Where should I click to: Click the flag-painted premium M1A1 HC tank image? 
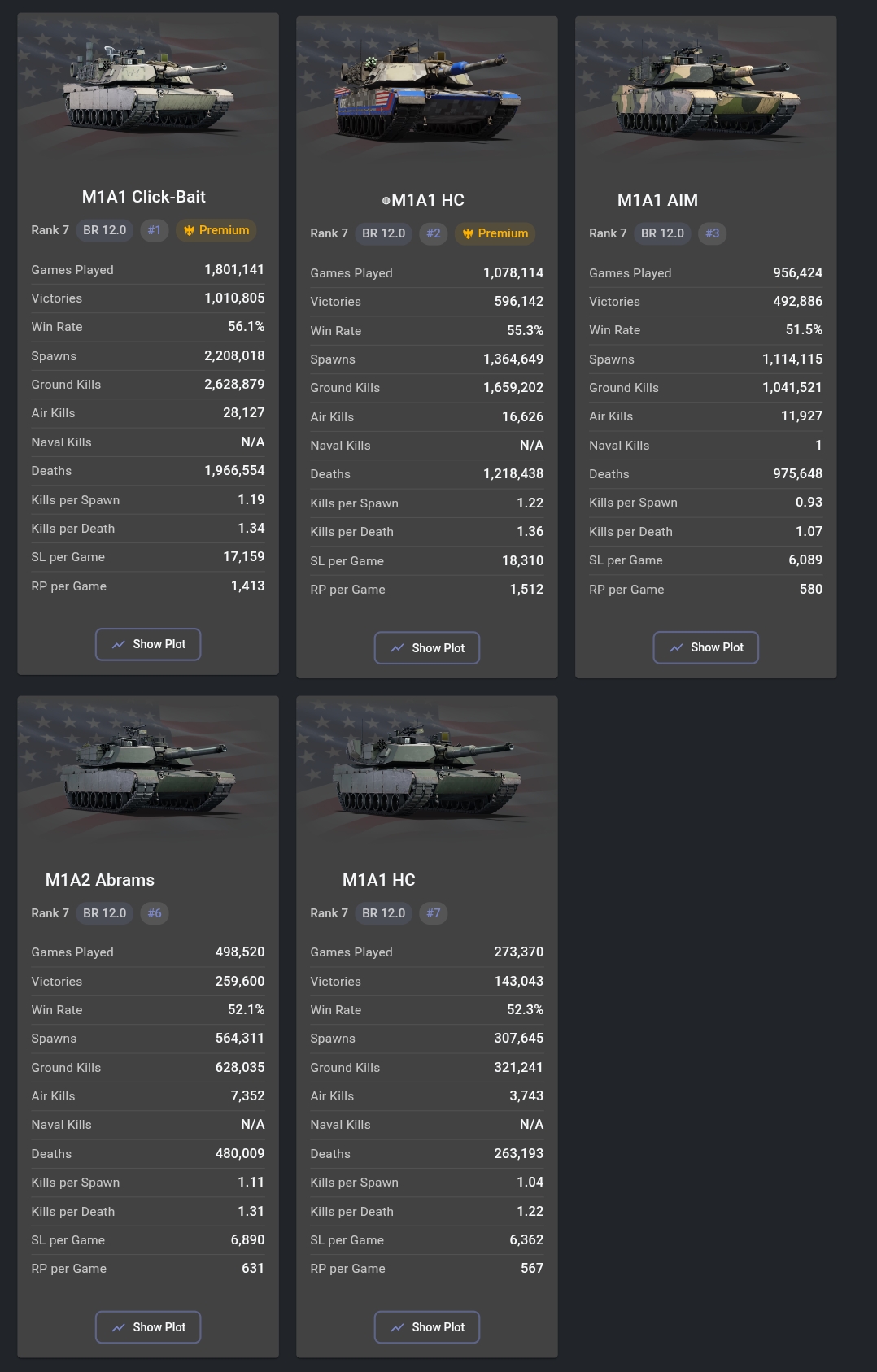click(427, 91)
